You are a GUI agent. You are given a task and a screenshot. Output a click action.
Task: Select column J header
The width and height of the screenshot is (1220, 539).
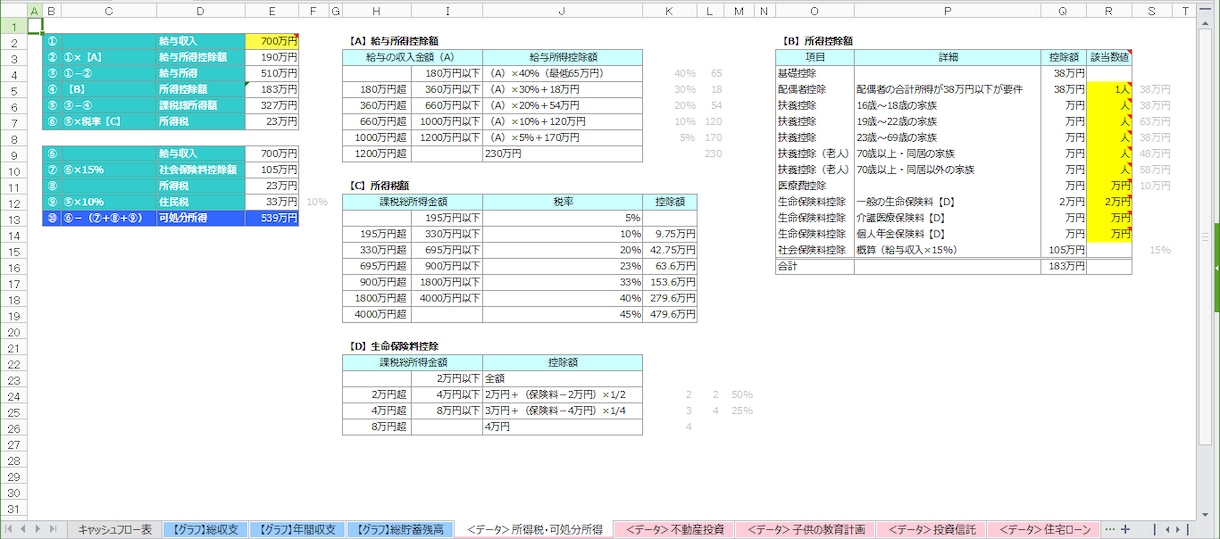coord(562,10)
